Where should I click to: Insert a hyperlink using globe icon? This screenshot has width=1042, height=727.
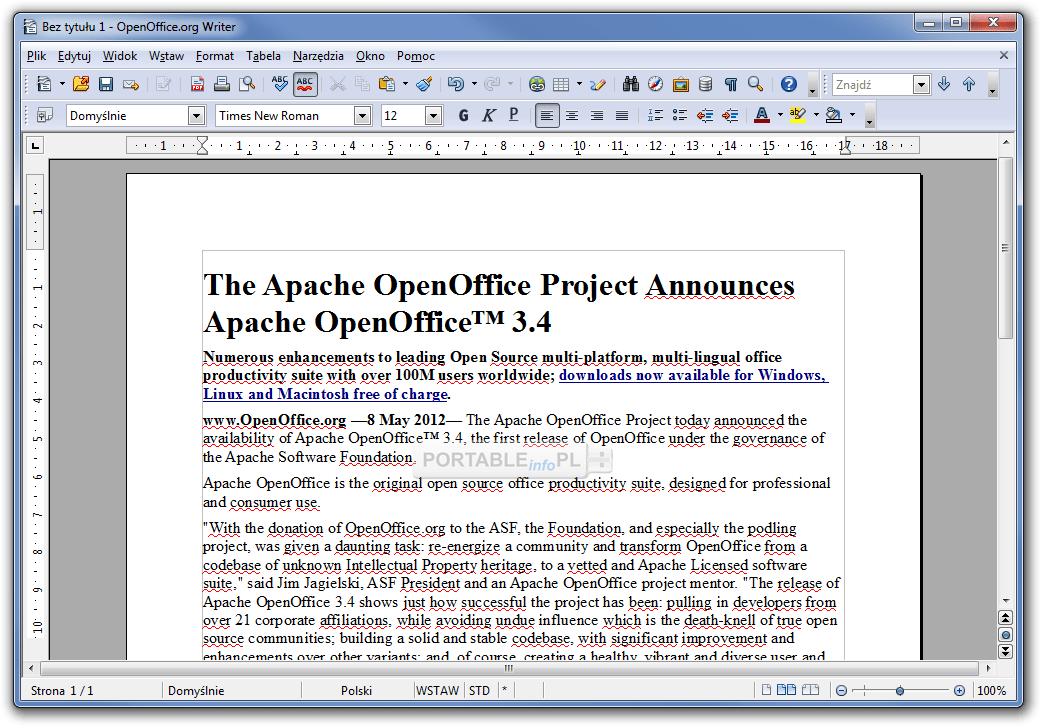(x=537, y=84)
